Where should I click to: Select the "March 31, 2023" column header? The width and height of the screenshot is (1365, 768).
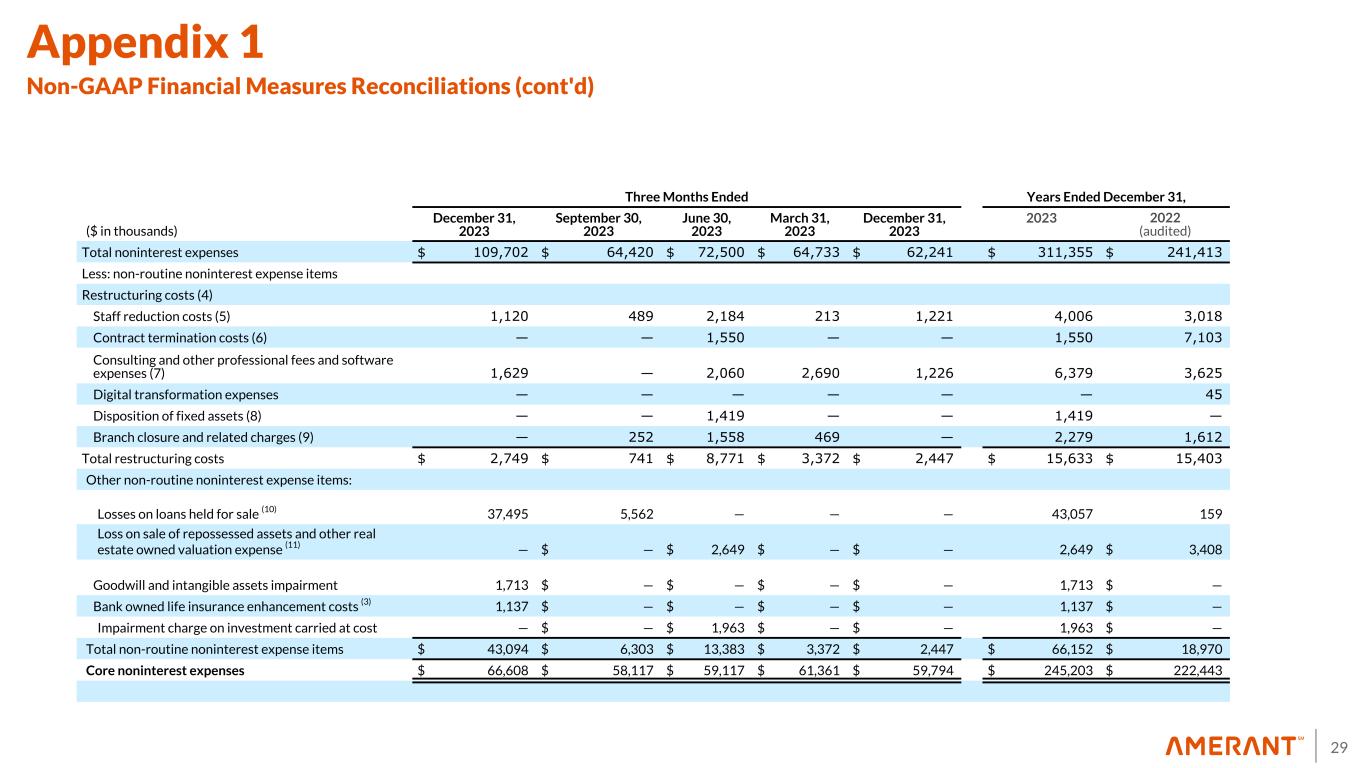(x=799, y=222)
